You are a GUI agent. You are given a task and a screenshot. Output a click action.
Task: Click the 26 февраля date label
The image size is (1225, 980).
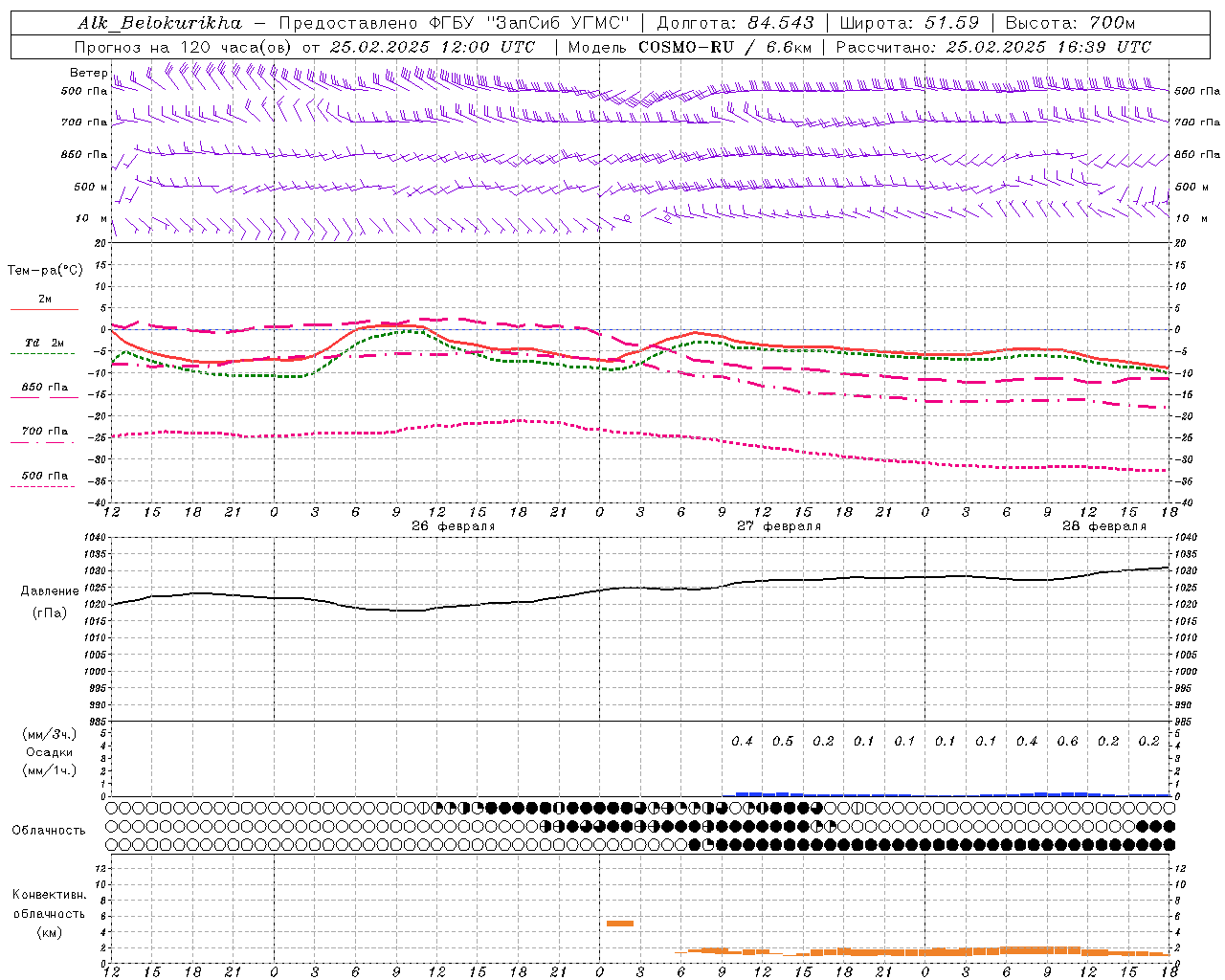point(454,525)
